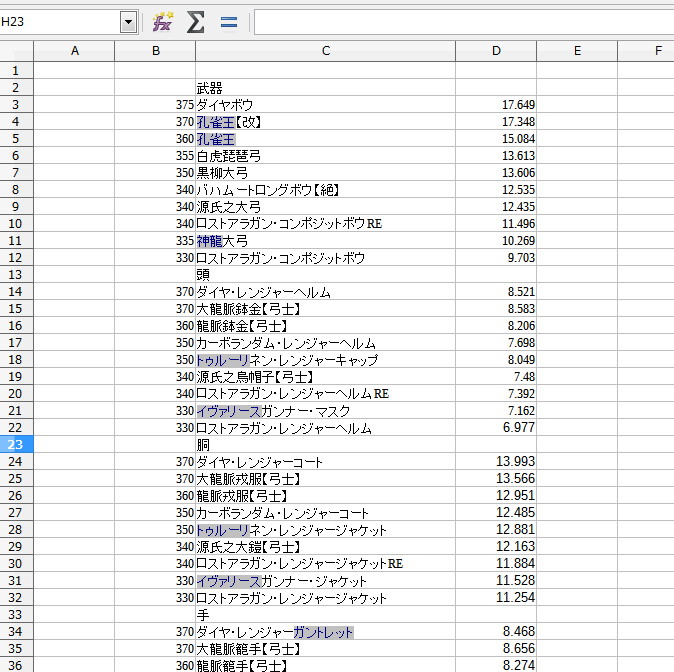Click cell containing 大龍脈戎服【弓士】
Viewport: 674px width, 672px height.
click(x=325, y=479)
